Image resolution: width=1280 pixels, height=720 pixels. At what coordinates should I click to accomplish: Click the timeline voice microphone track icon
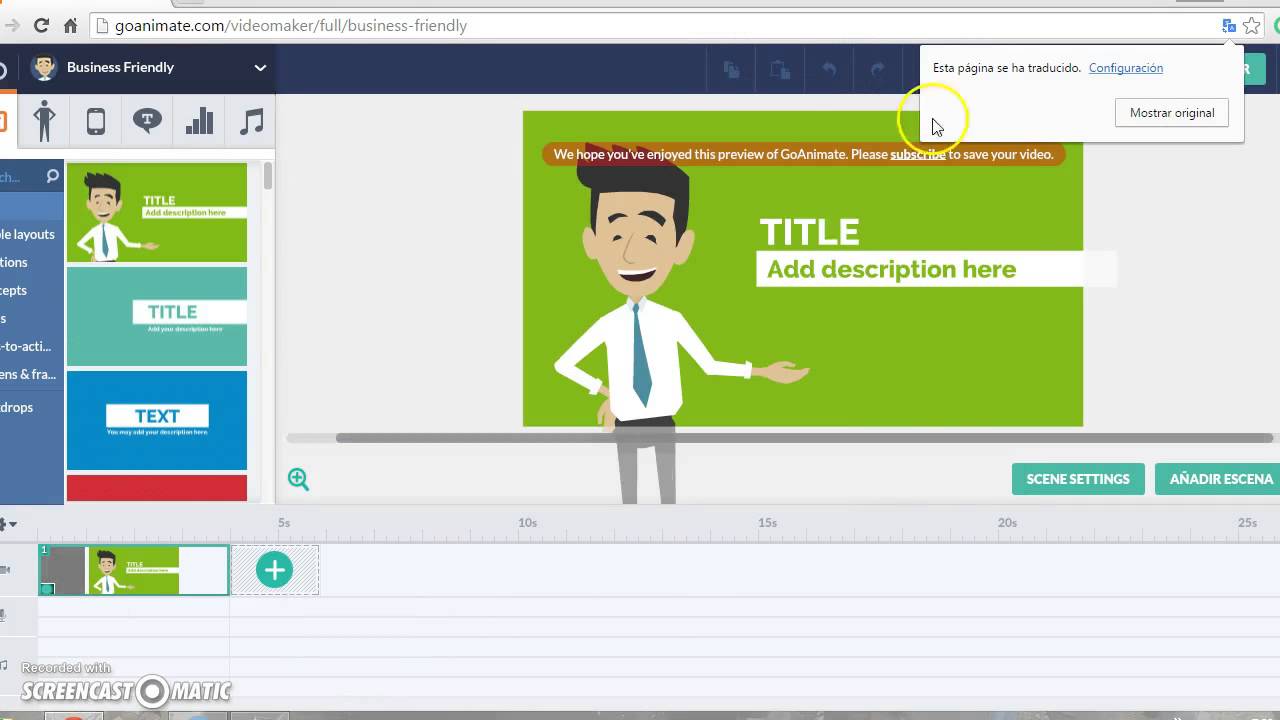click(4, 615)
